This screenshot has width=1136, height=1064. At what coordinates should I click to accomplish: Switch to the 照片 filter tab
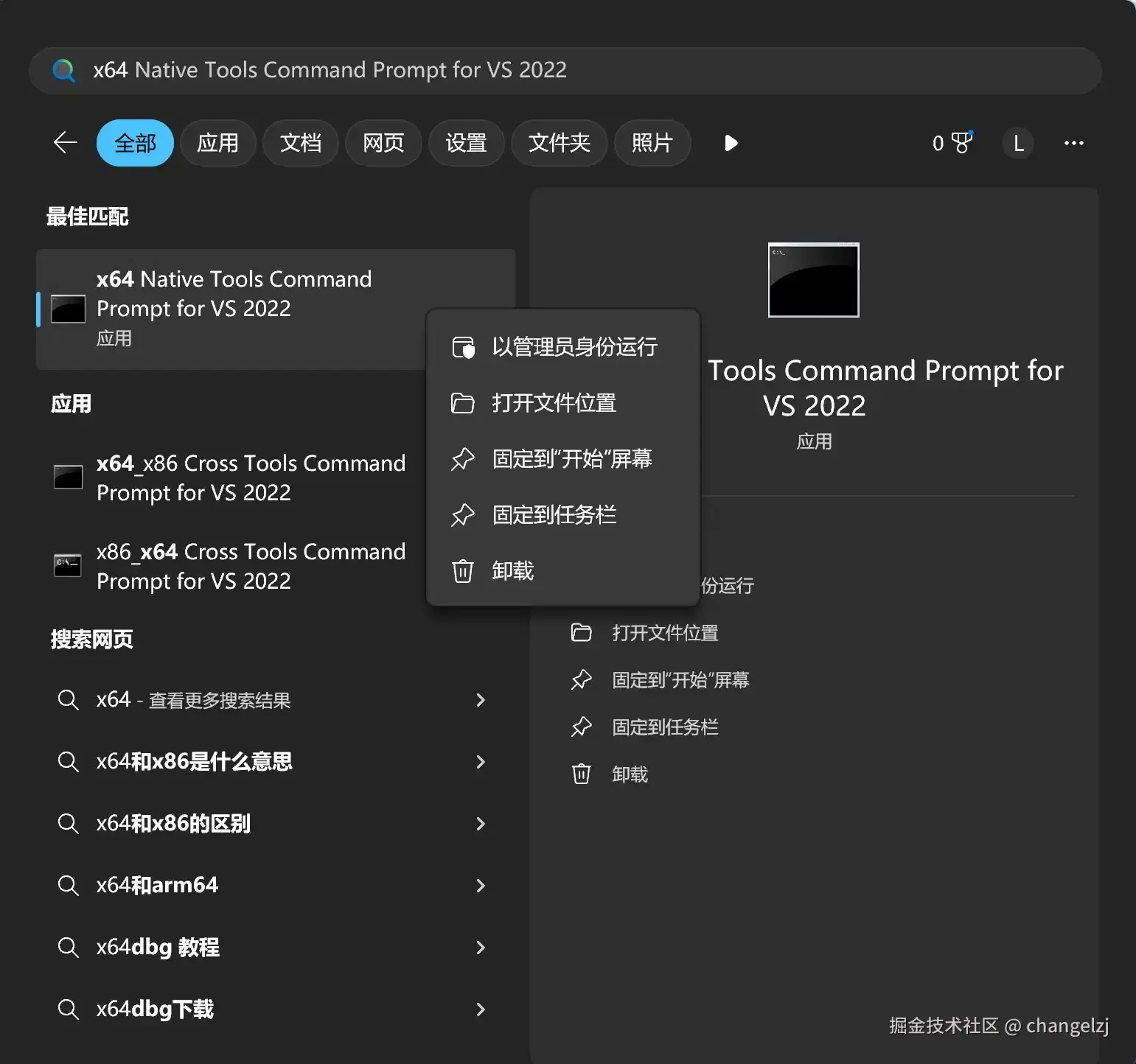(652, 143)
